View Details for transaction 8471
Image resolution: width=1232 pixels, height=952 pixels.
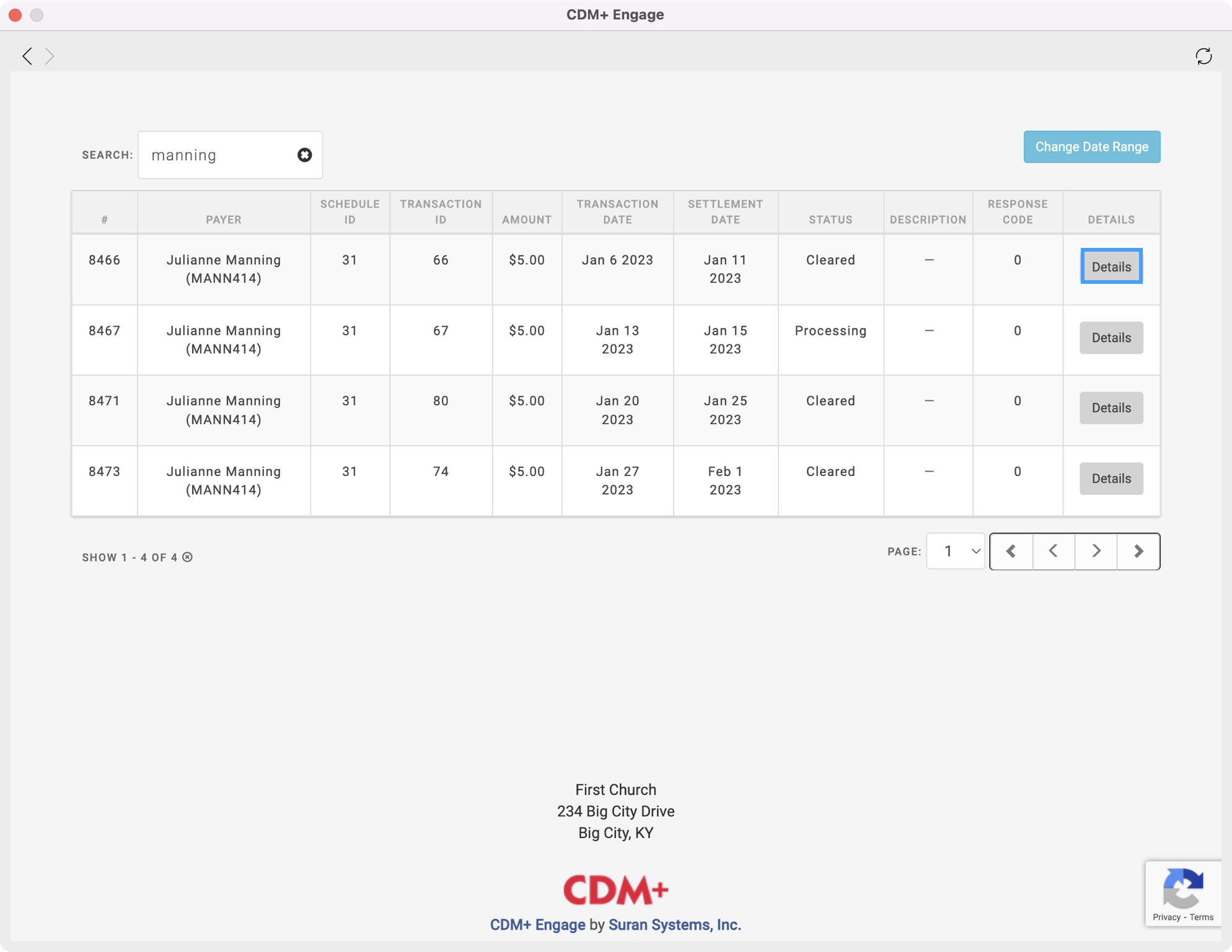coord(1111,408)
